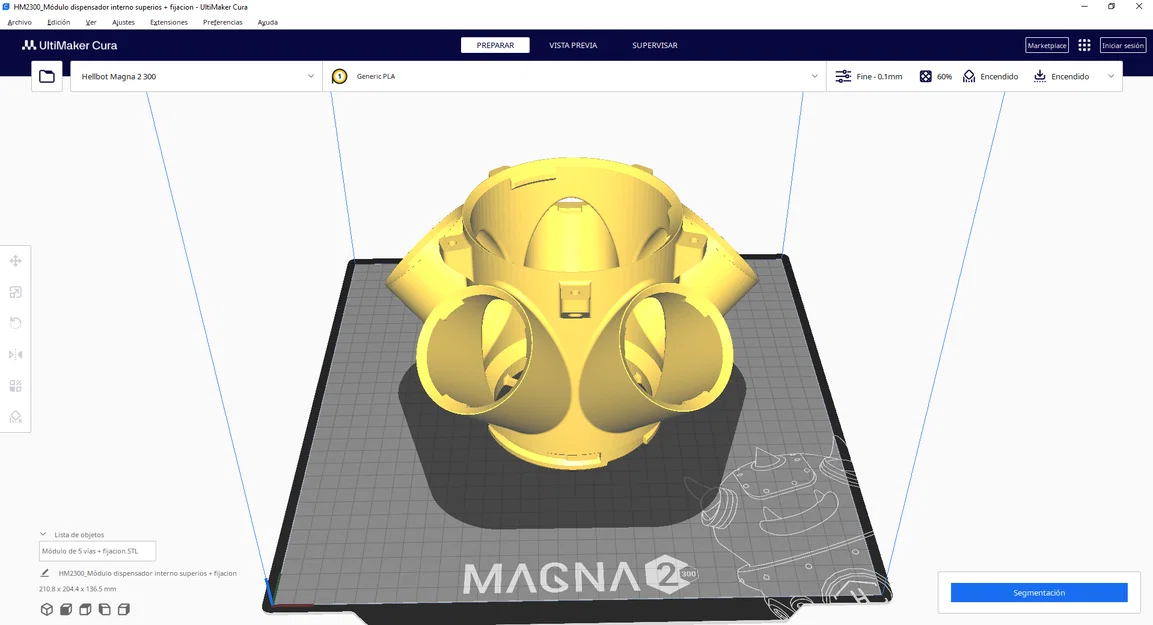Edit model name pencil icon
This screenshot has height=625, width=1153.
coord(45,573)
